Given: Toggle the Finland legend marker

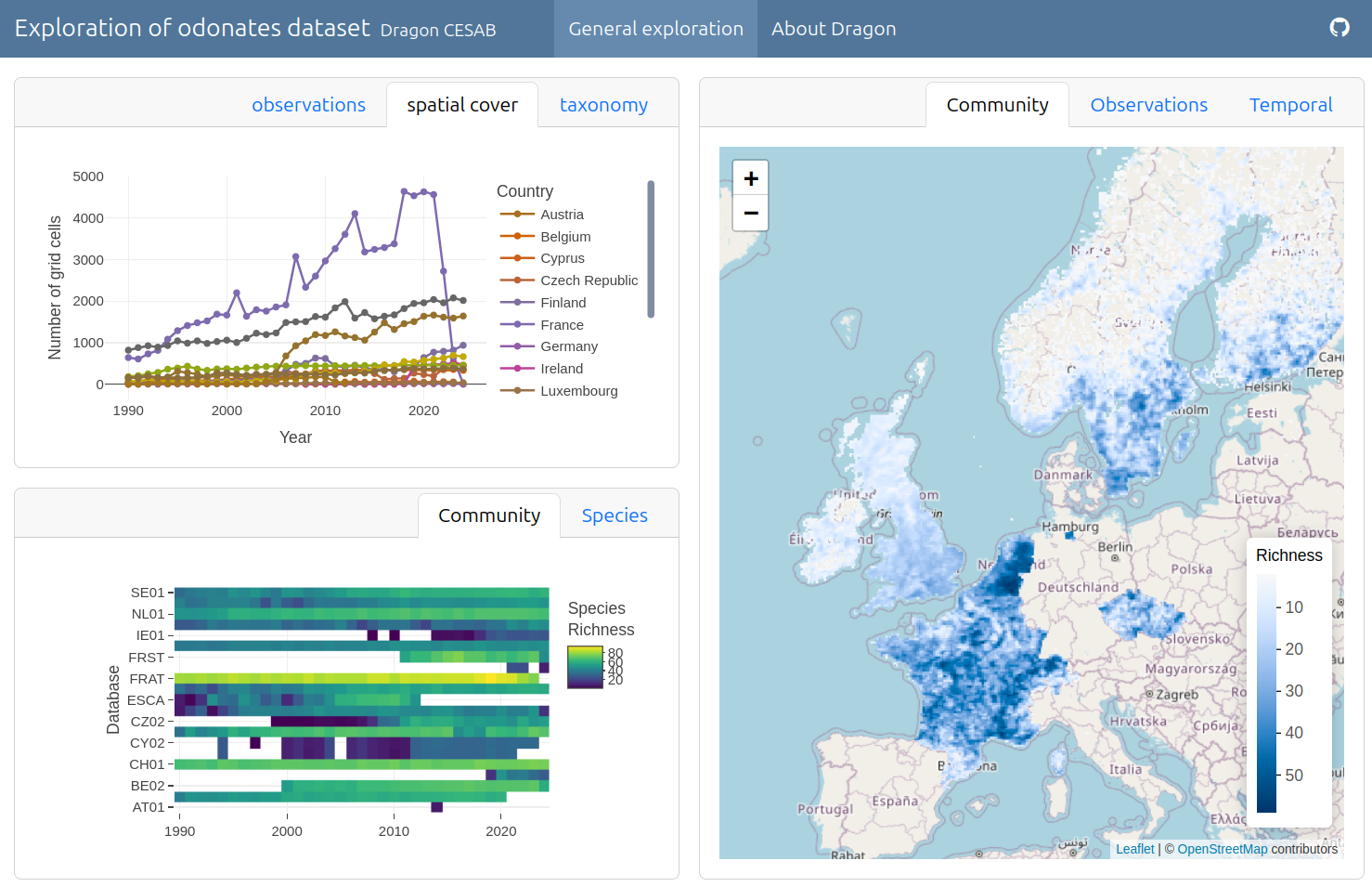Looking at the screenshot, I should [x=517, y=303].
